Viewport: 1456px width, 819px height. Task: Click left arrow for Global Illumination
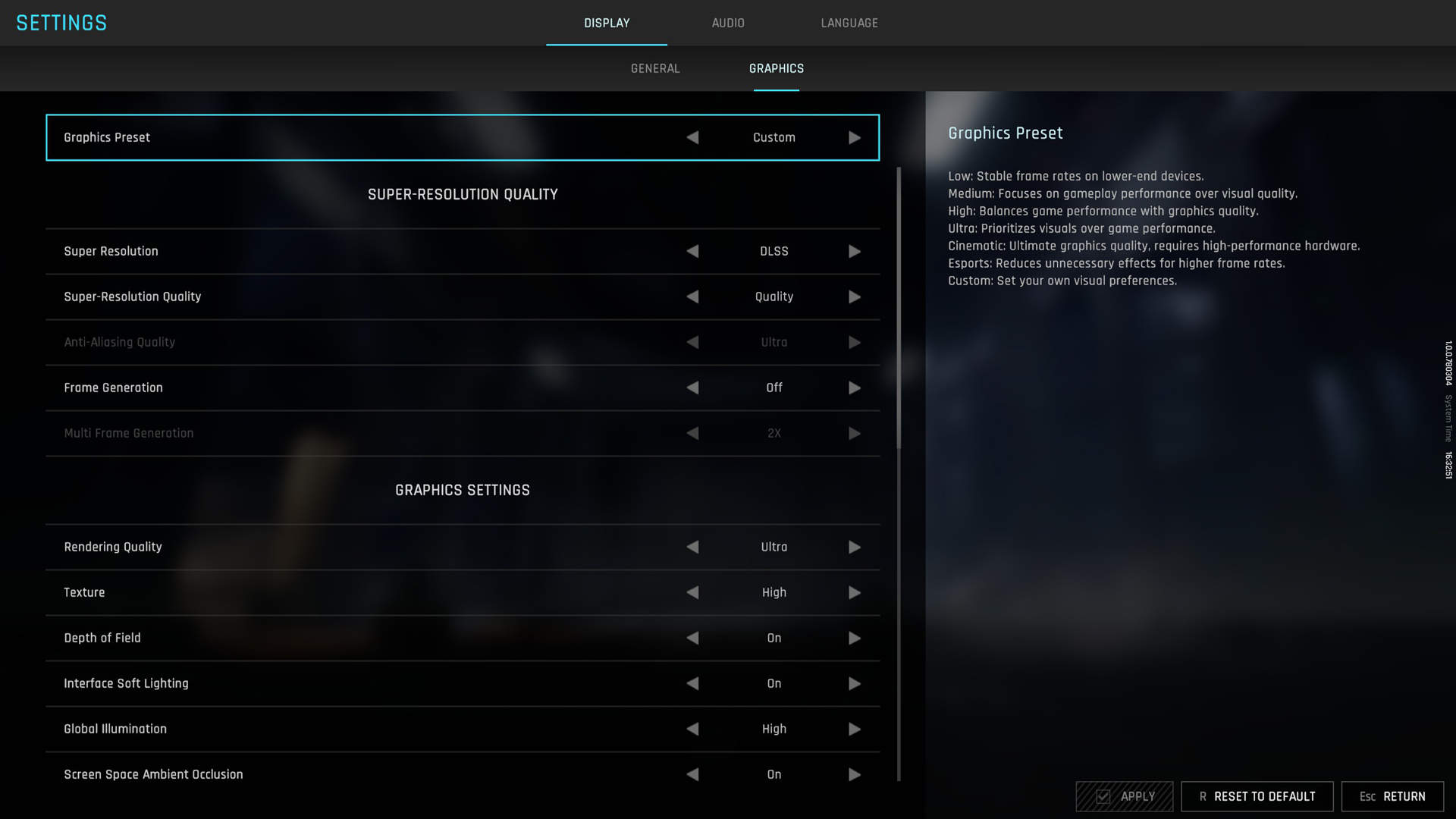tap(692, 730)
